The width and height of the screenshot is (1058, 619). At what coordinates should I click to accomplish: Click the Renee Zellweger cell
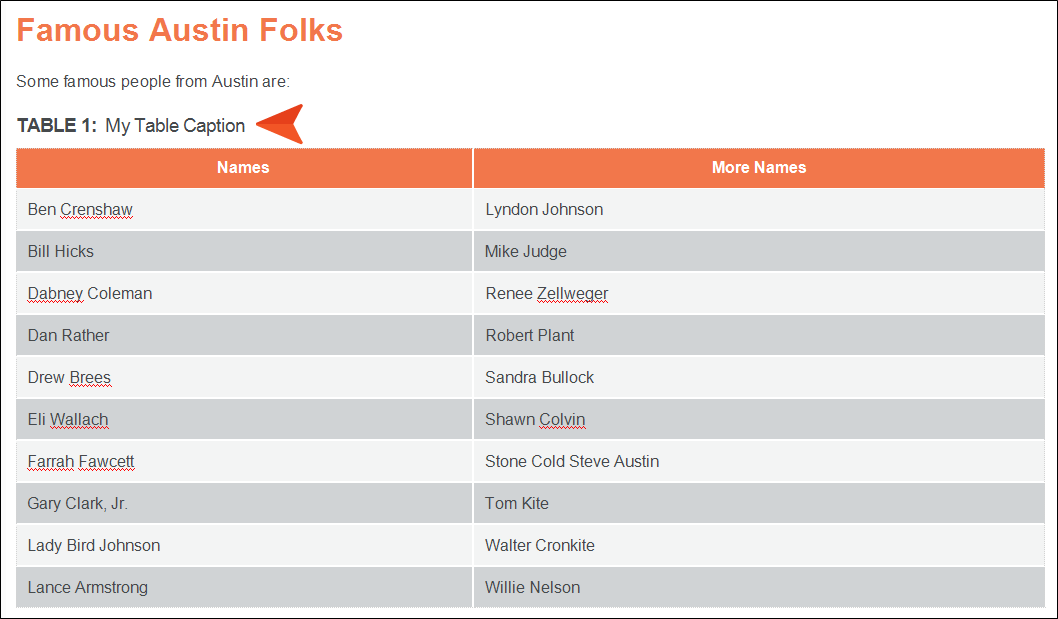[759, 294]
